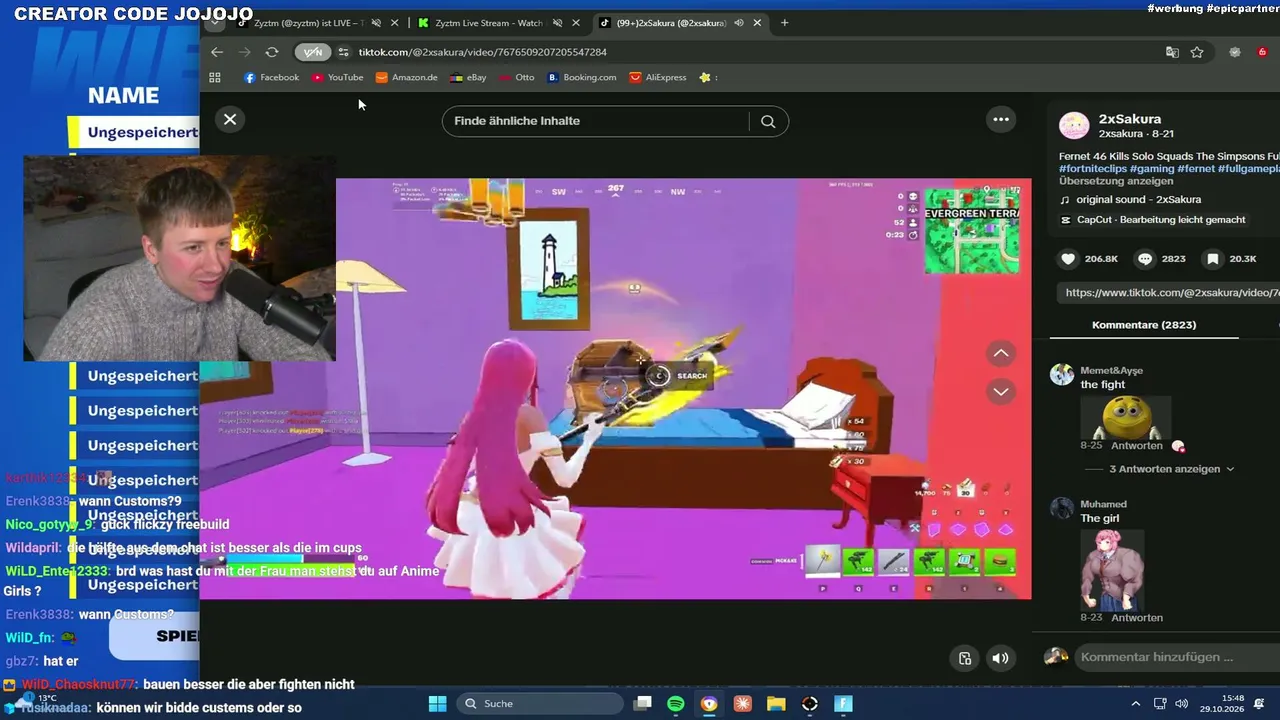This screenshot has height=720, width=1280.
Task: Open 2xSakura profile avatar
Action: 1074,125
